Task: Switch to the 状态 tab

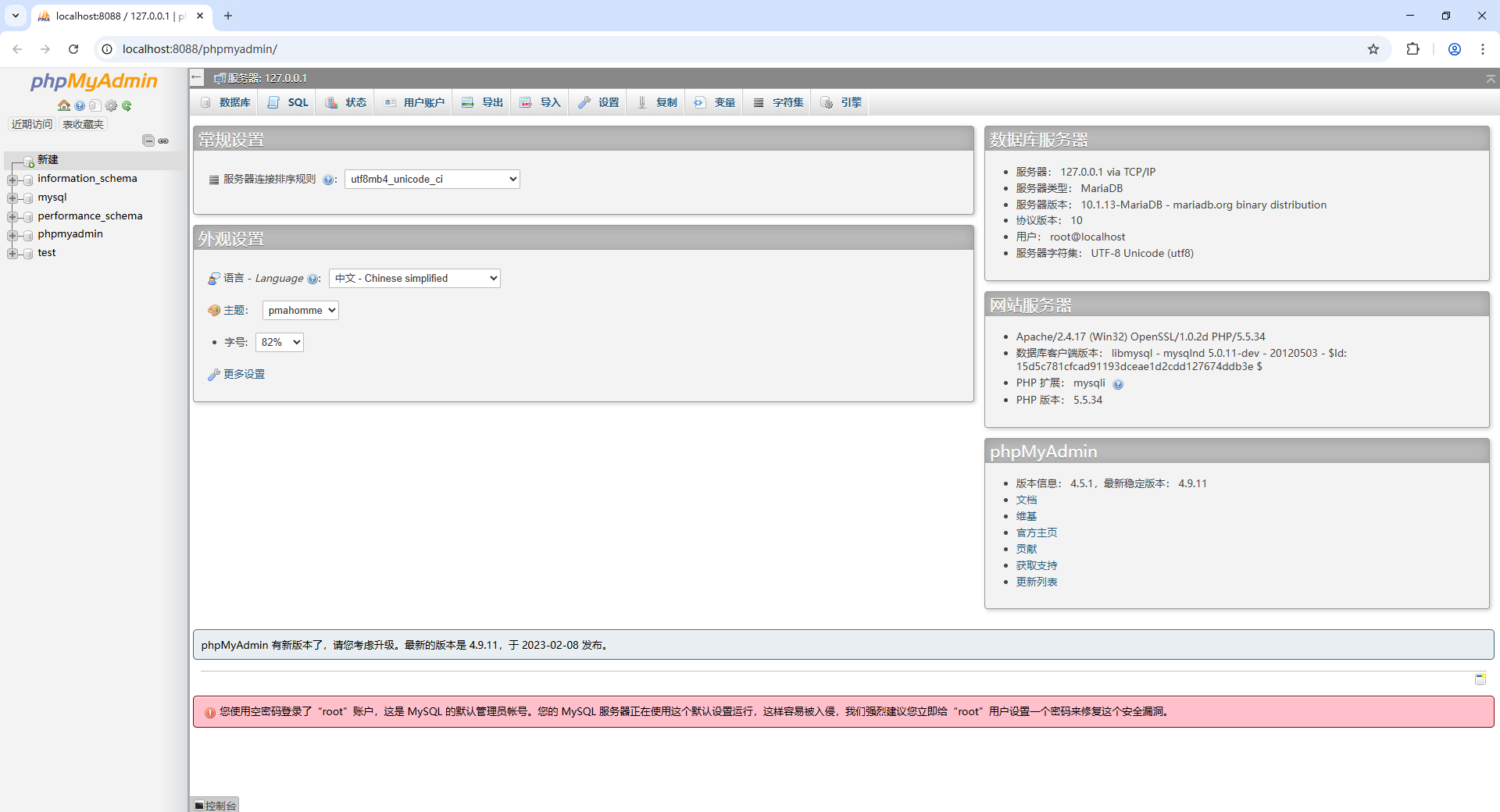Action: 346,102
